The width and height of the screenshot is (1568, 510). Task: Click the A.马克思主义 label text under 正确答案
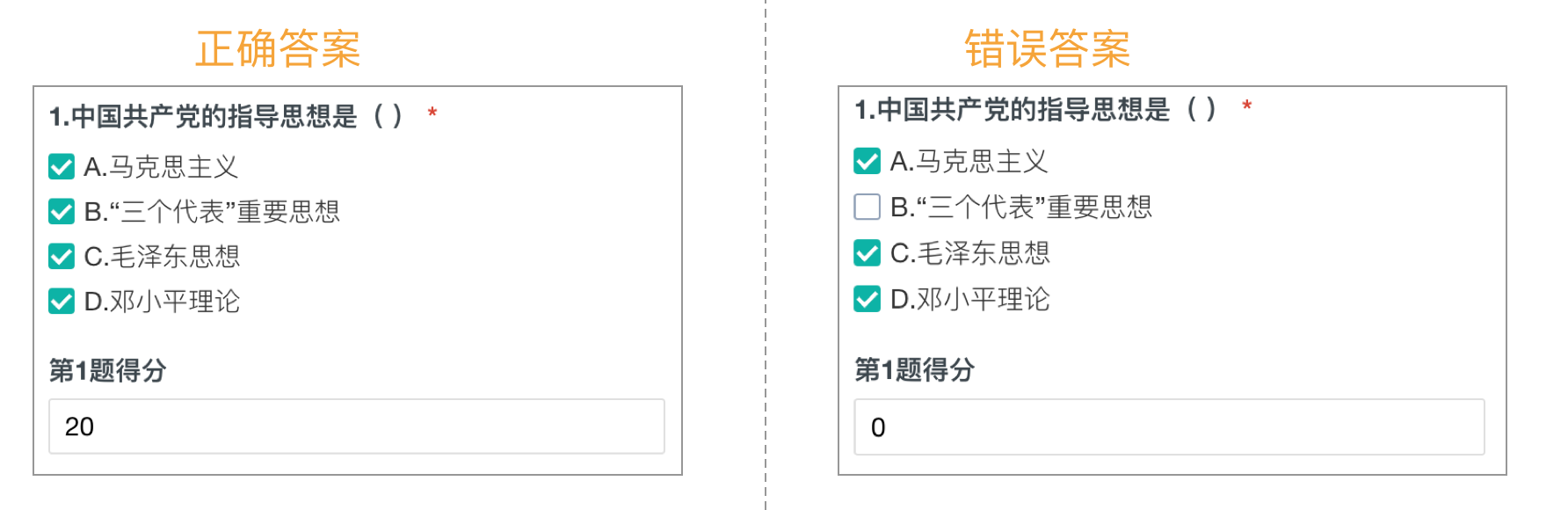click(x=161, y=167)
